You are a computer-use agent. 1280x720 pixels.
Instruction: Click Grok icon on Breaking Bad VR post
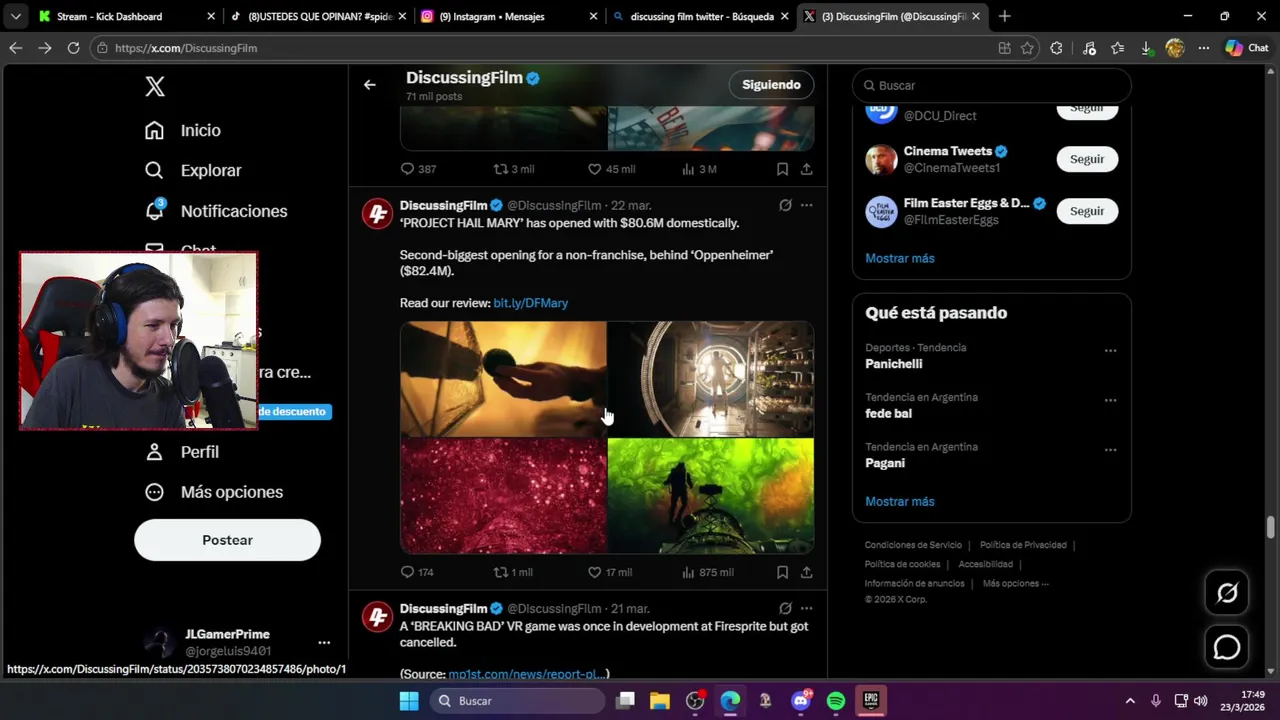click(x=785, y=608)
